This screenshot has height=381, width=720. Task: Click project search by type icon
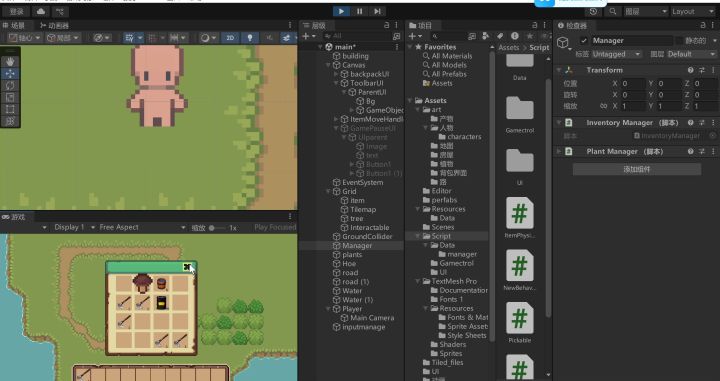coord(486,36)
